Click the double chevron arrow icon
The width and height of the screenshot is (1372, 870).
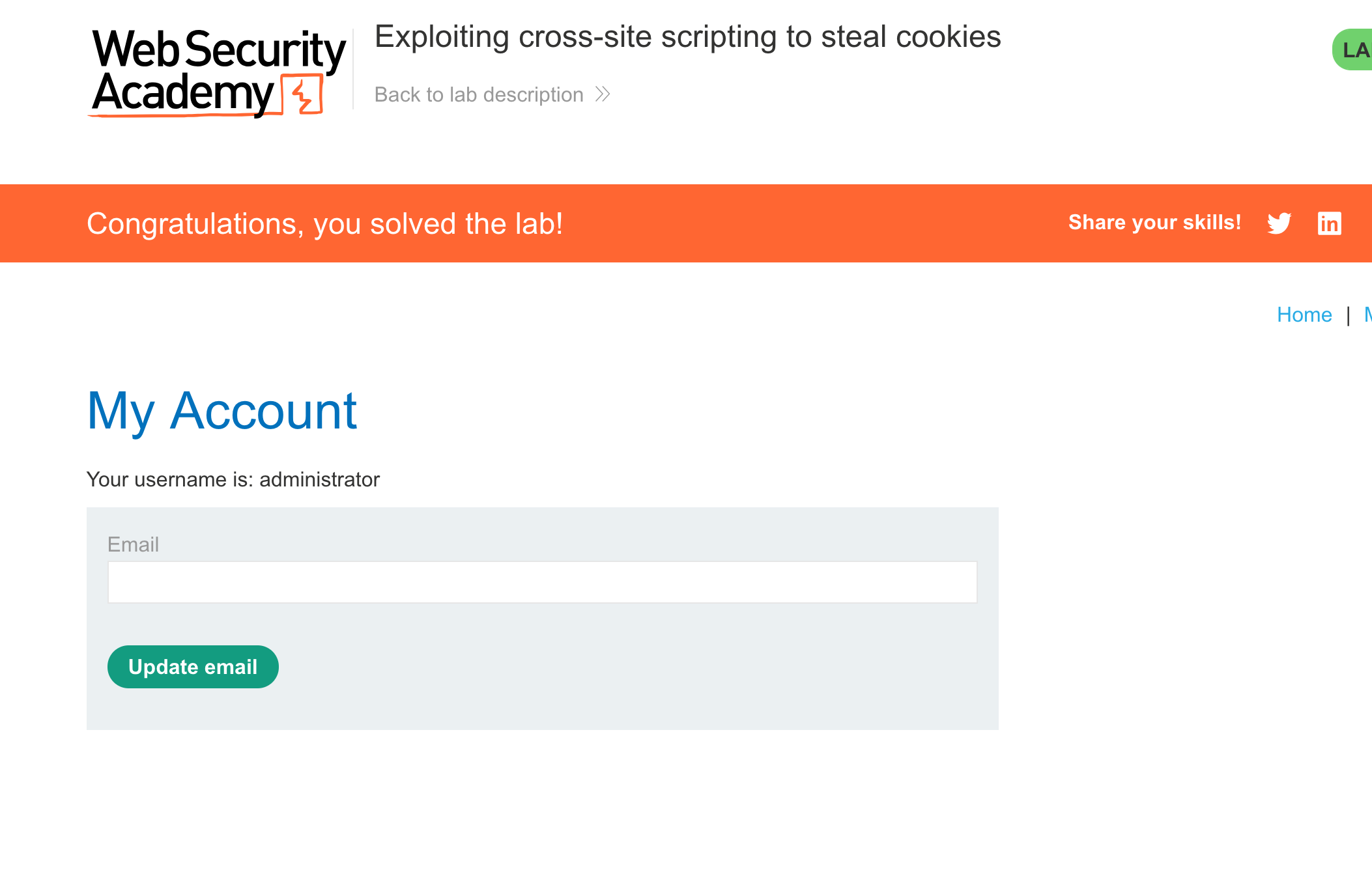tap(603, 94)
